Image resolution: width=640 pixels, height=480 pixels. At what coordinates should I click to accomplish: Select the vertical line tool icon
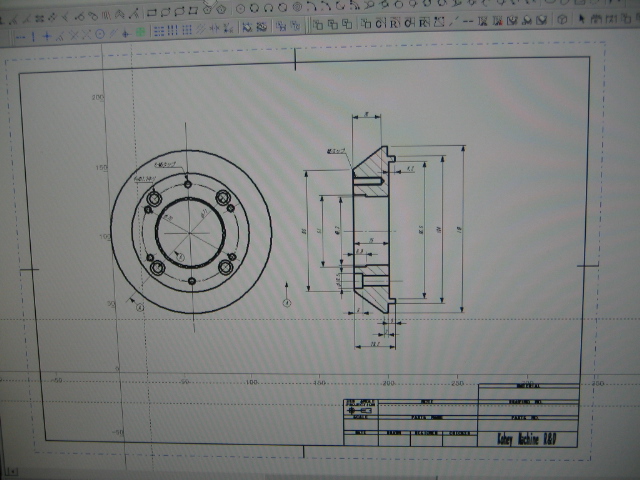point(33,34)
